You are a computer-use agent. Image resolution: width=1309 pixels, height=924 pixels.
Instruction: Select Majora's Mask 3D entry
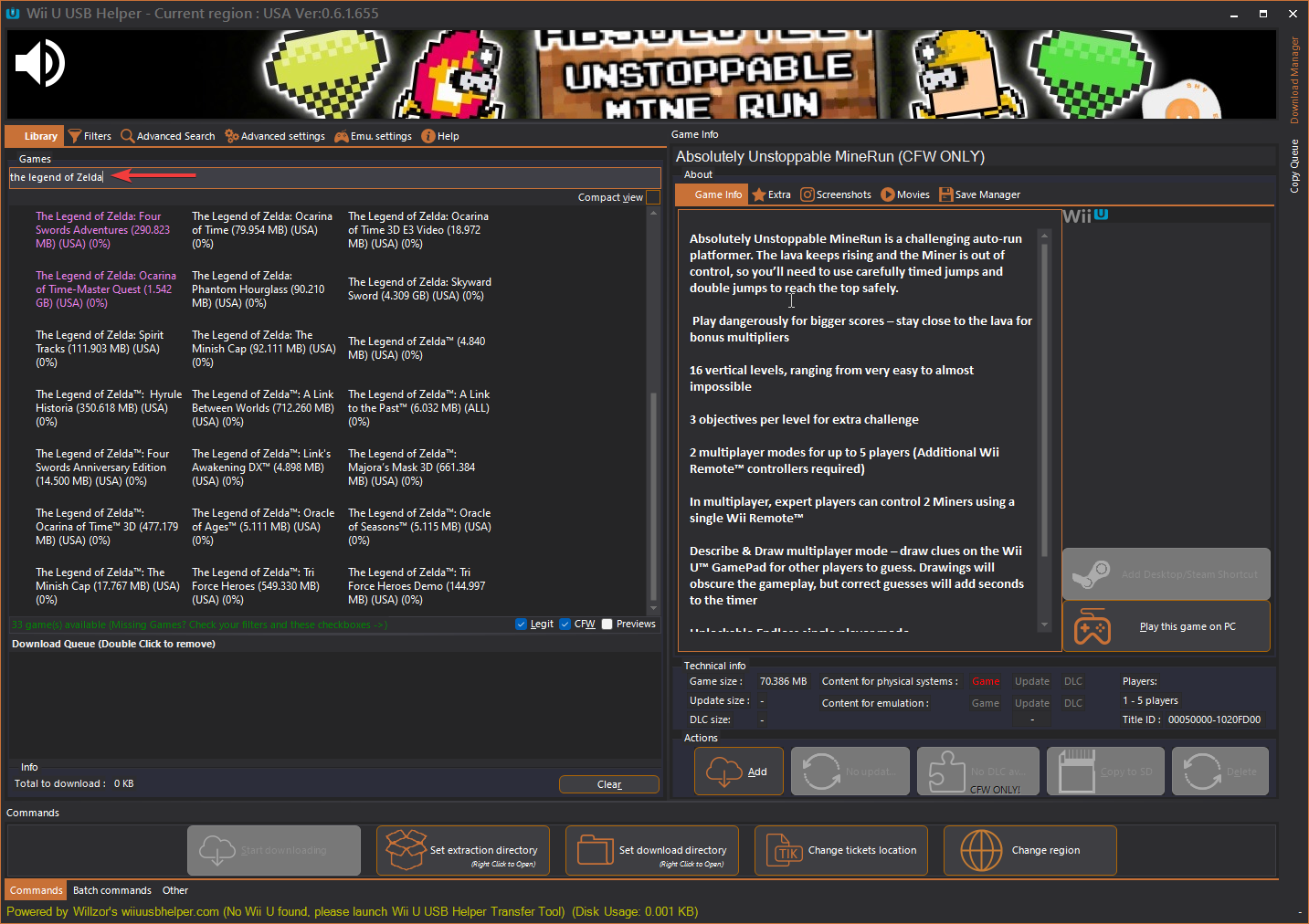412,467
